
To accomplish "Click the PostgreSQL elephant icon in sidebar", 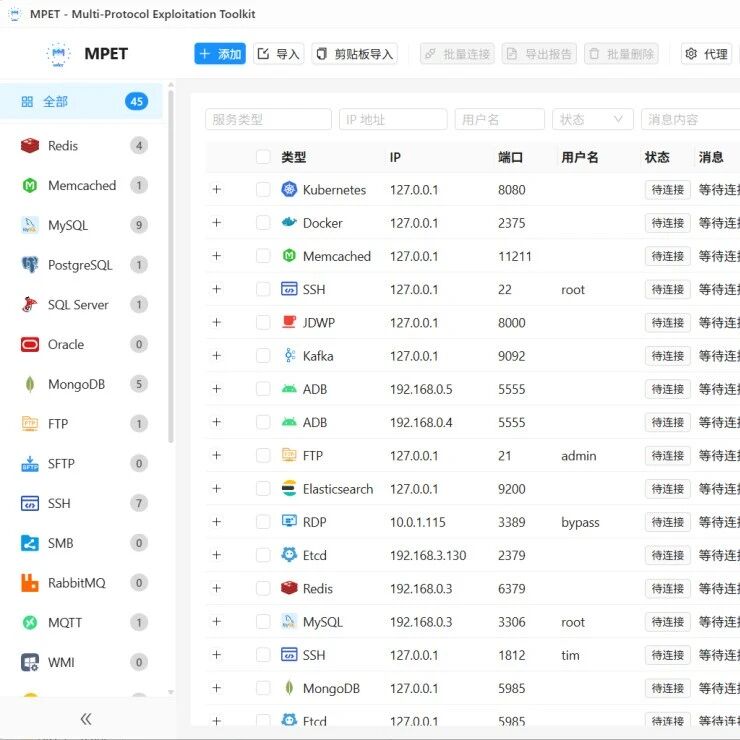I will point(30,265).
